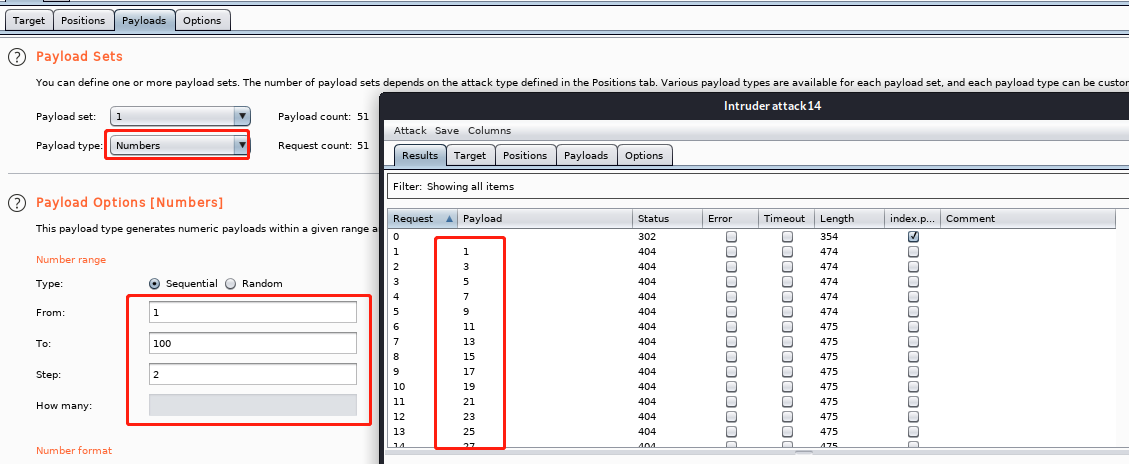Sort by the Request column header
The image size is (1129, 464).
tap(422, 218)
